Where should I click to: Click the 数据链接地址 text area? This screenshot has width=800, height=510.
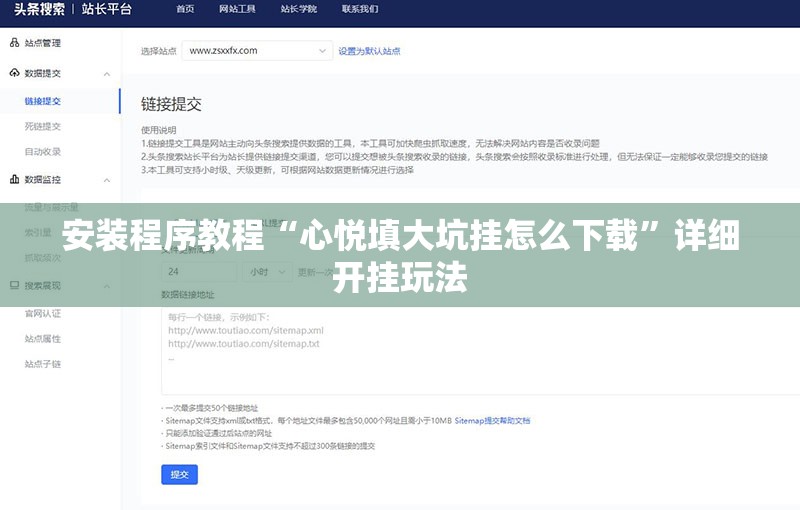[481, 350]
